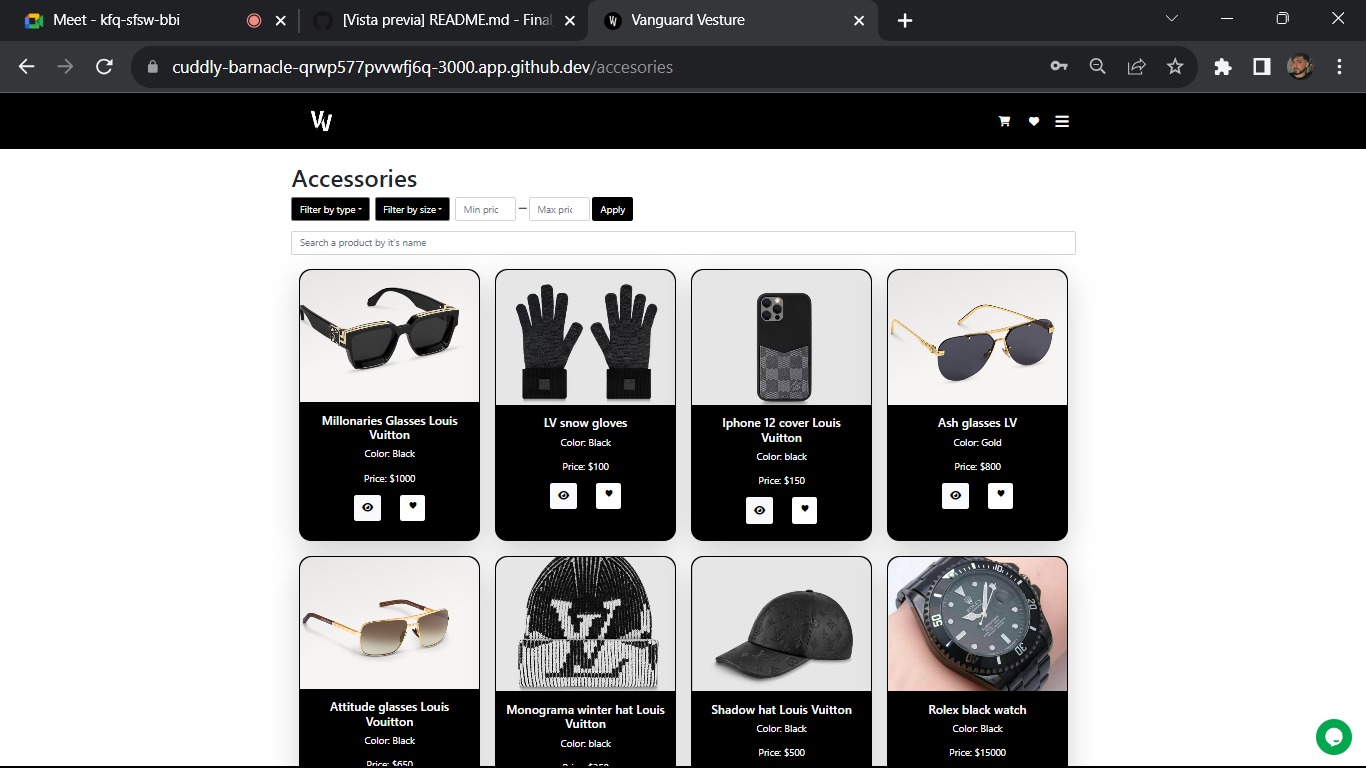1366x768 pixels.
Task: View details of Millonaries Glasses with eye button
Action: tap(367, 508)
